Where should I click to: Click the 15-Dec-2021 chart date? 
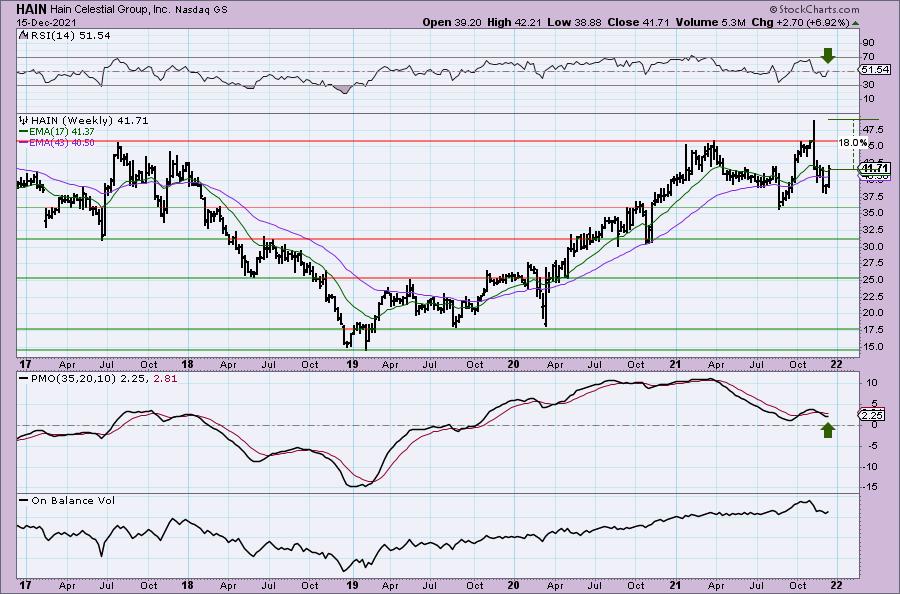pyautogui.click(x=45, y=22)
